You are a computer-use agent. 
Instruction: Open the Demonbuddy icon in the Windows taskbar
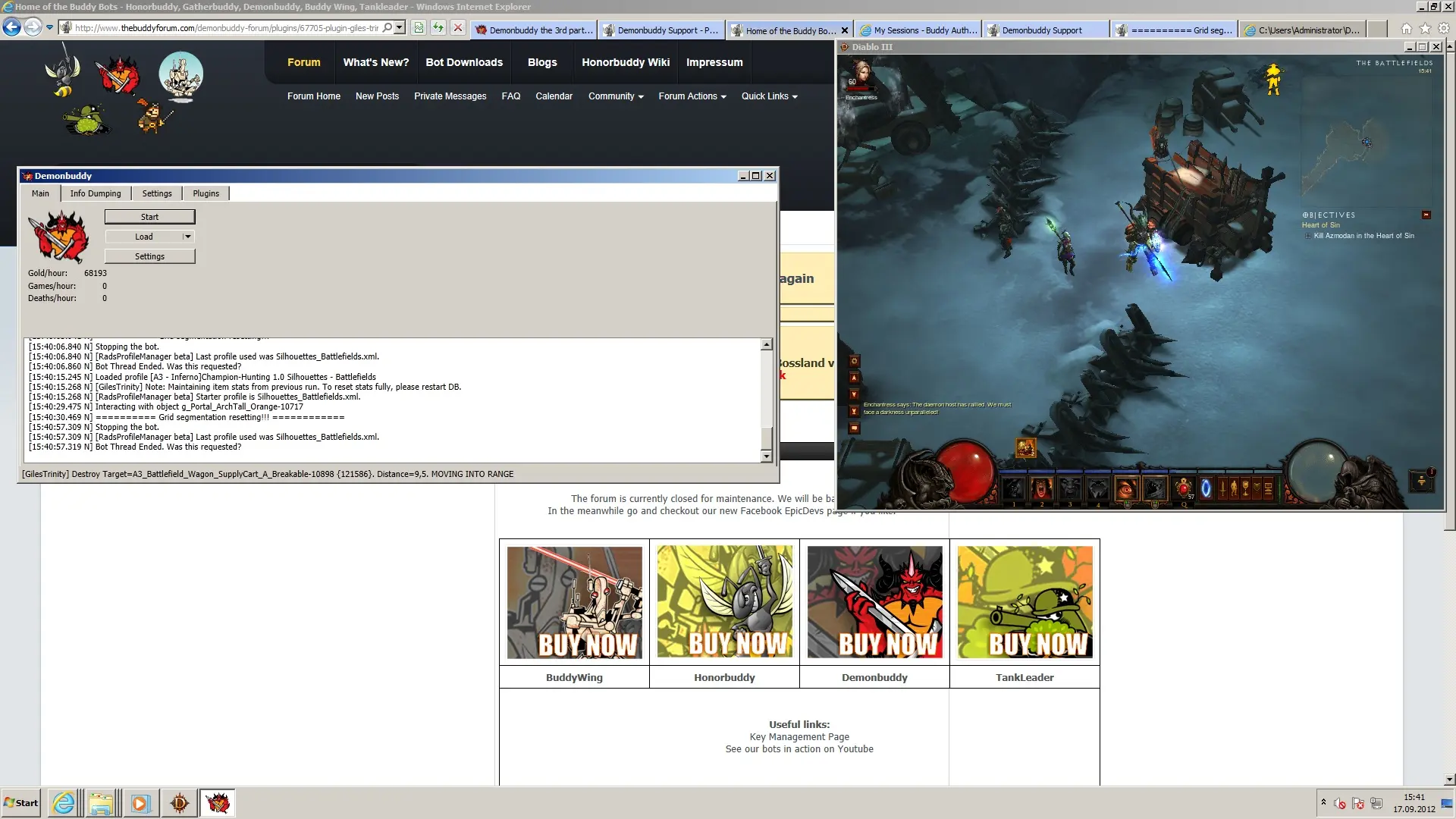click(x=218, y=802)
